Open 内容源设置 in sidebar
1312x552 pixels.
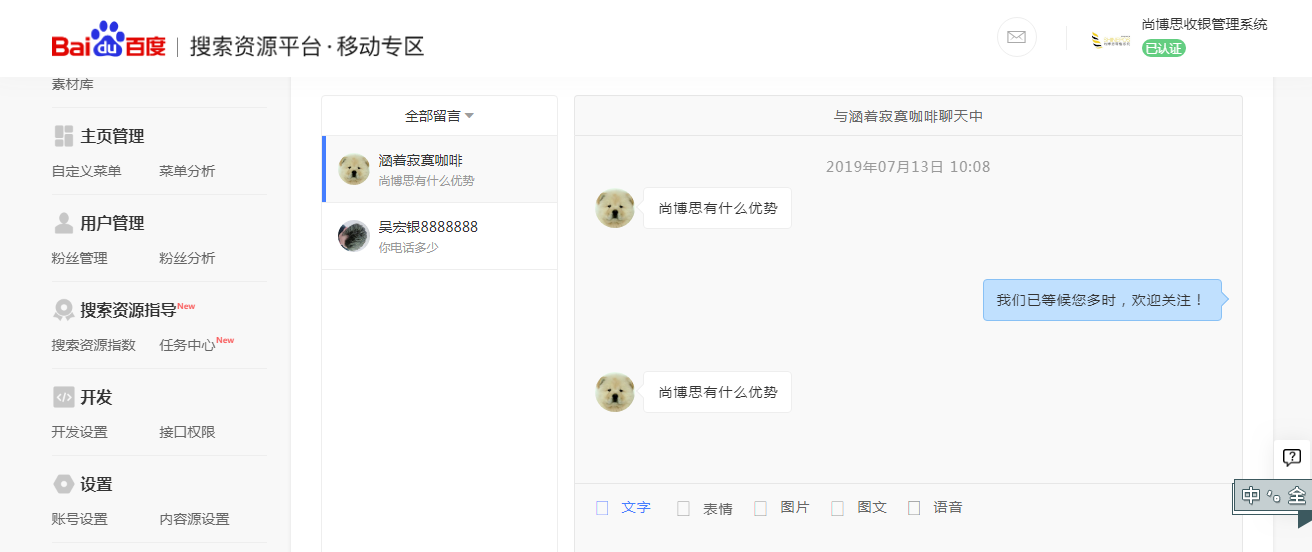[x=194, y=519]
